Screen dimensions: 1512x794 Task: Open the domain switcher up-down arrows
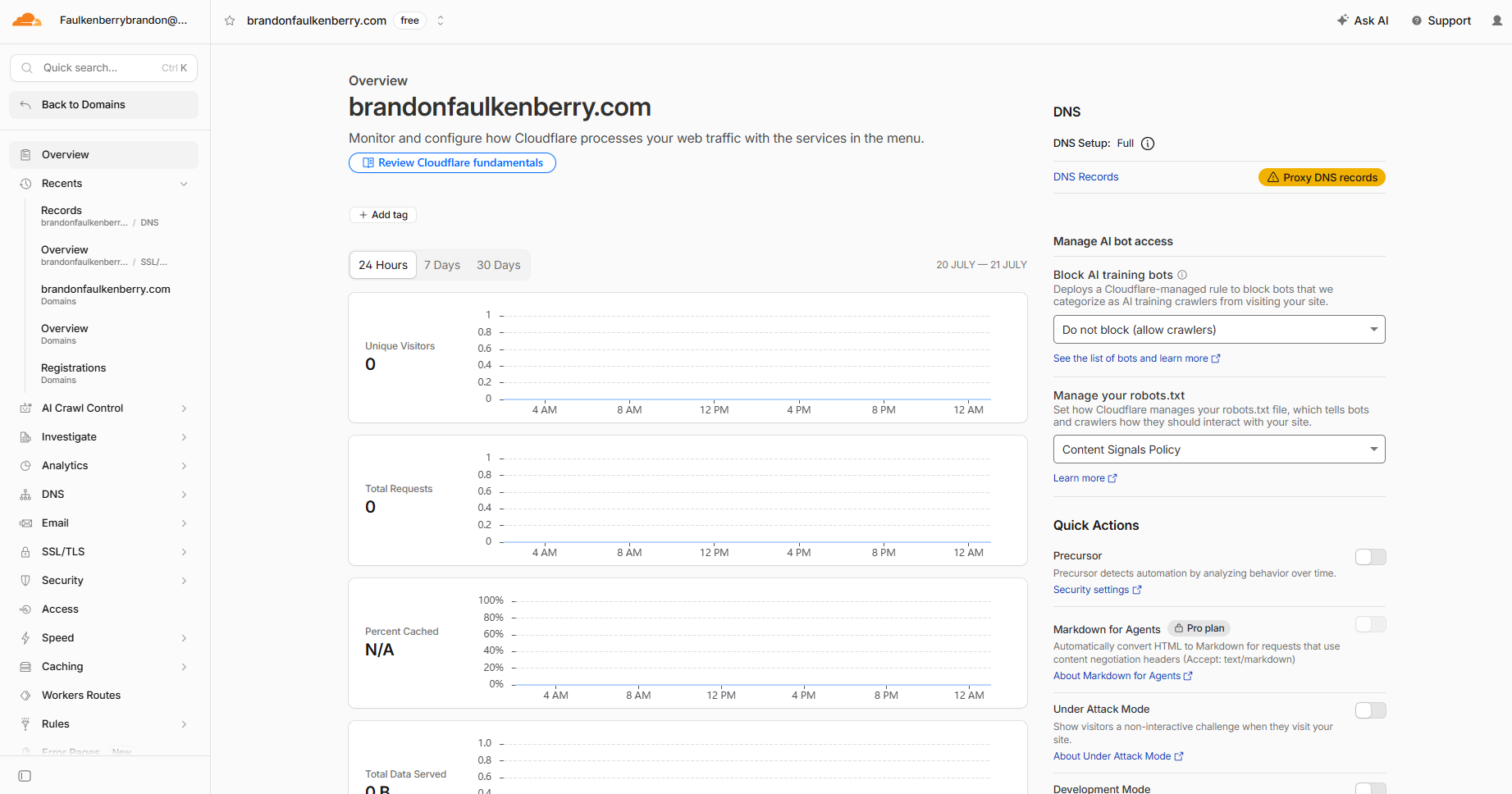click(441, 21)
